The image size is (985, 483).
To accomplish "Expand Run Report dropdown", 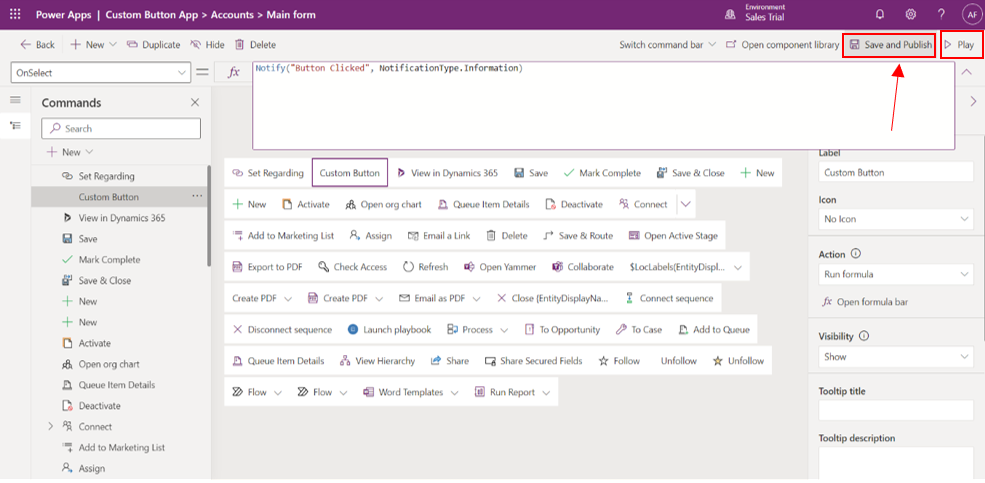I will 545,393.
